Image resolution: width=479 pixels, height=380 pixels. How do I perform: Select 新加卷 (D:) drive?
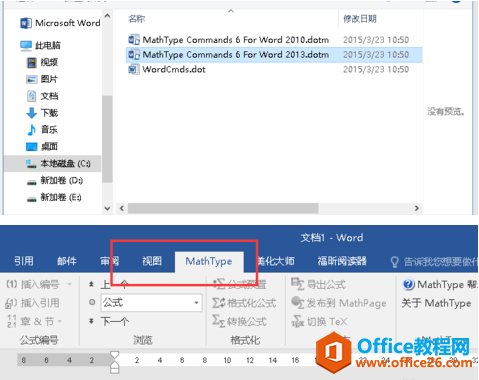click(55, 181)
